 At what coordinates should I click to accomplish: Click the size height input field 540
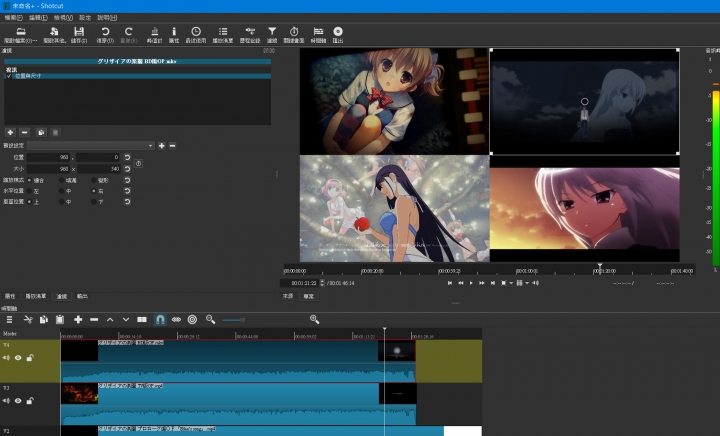point(98,169)
